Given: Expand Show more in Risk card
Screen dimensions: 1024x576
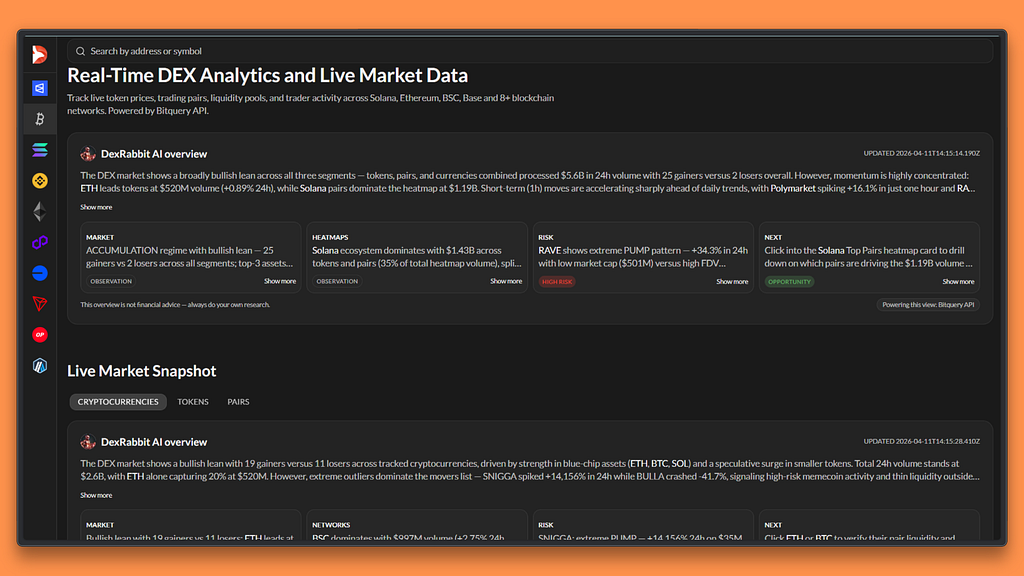Looking at the screenshot, I should click(x=732, y=281).
